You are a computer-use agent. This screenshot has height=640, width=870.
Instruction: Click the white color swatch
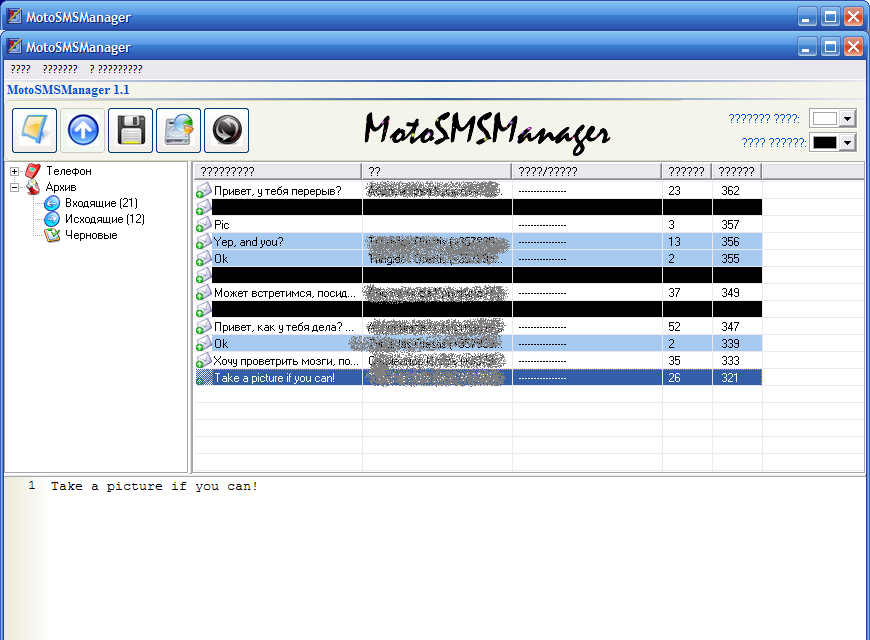825,118
